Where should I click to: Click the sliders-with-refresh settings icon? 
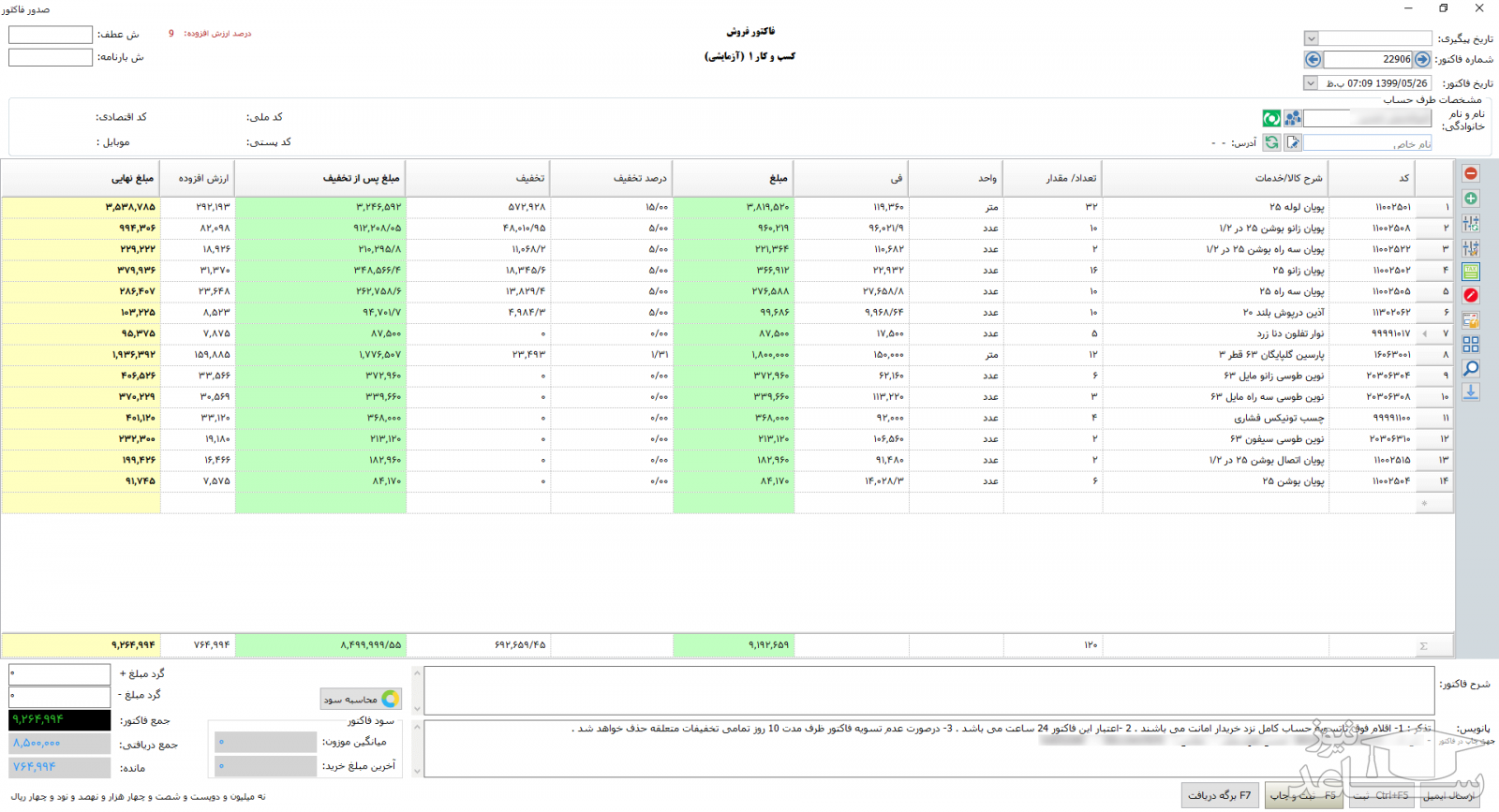tap(1471, 223)
